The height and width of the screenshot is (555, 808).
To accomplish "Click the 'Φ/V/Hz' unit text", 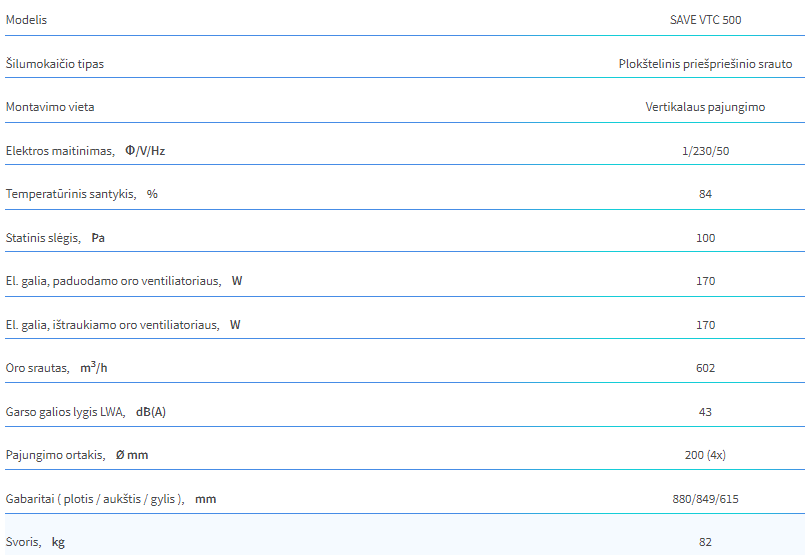I will pyautogui.click(x=145, y=151).
